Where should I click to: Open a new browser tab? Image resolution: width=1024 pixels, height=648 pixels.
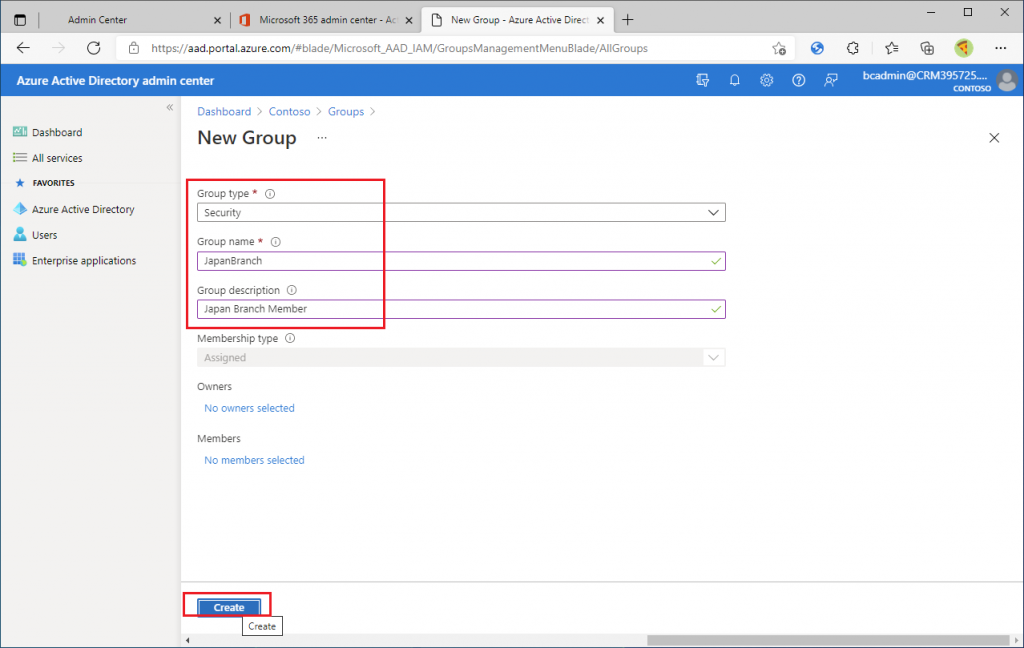click(628, 20)
